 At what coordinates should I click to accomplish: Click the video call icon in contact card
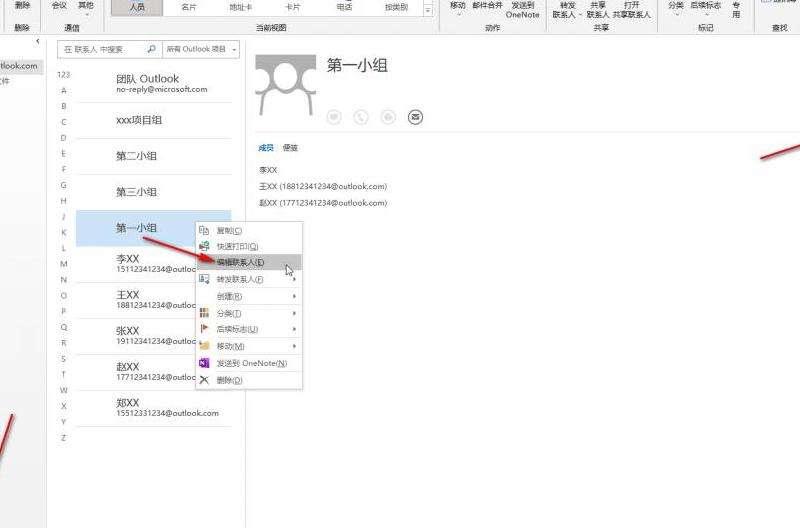click(x=388, y=117)
